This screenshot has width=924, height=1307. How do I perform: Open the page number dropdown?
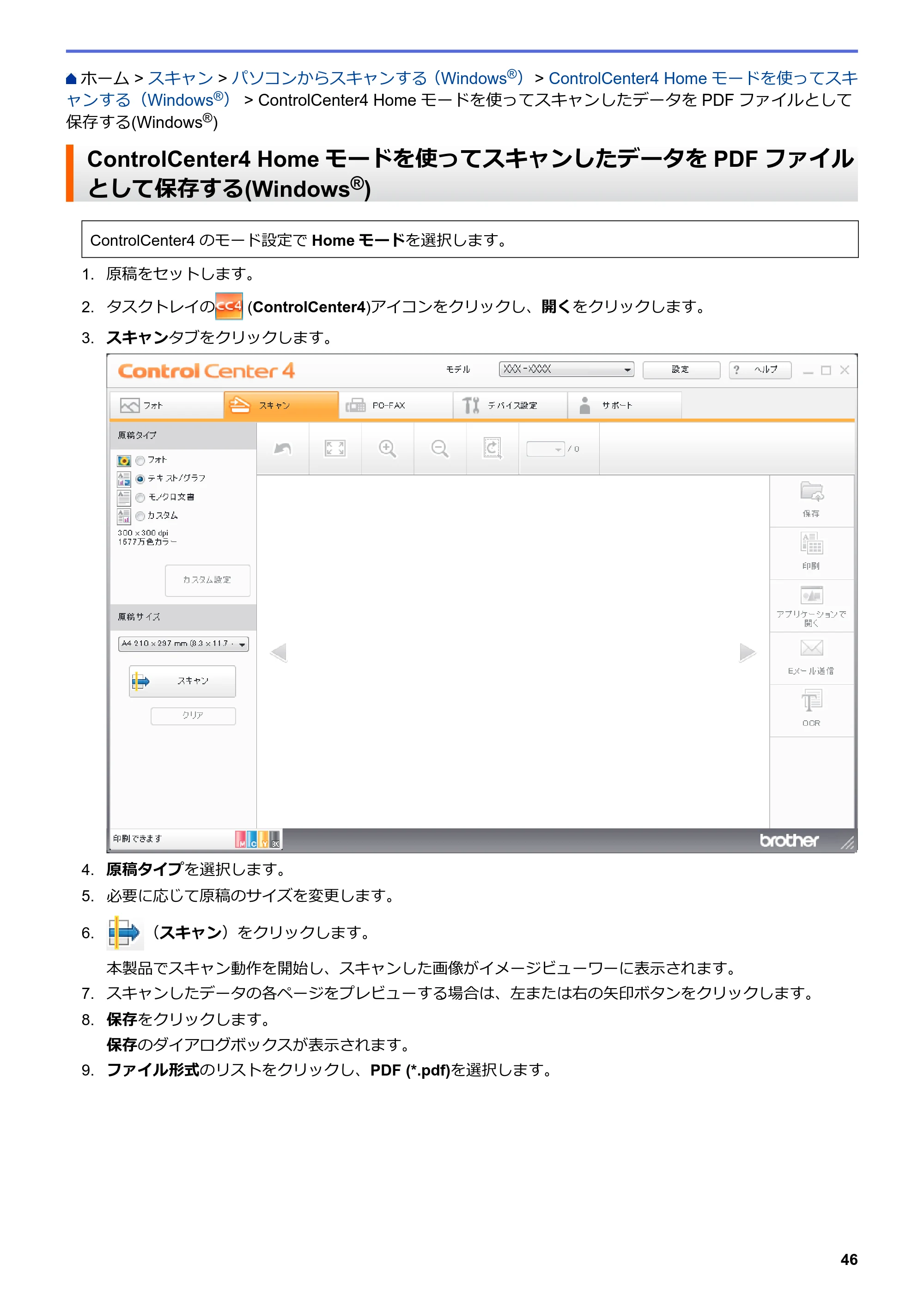pos(546,449)
